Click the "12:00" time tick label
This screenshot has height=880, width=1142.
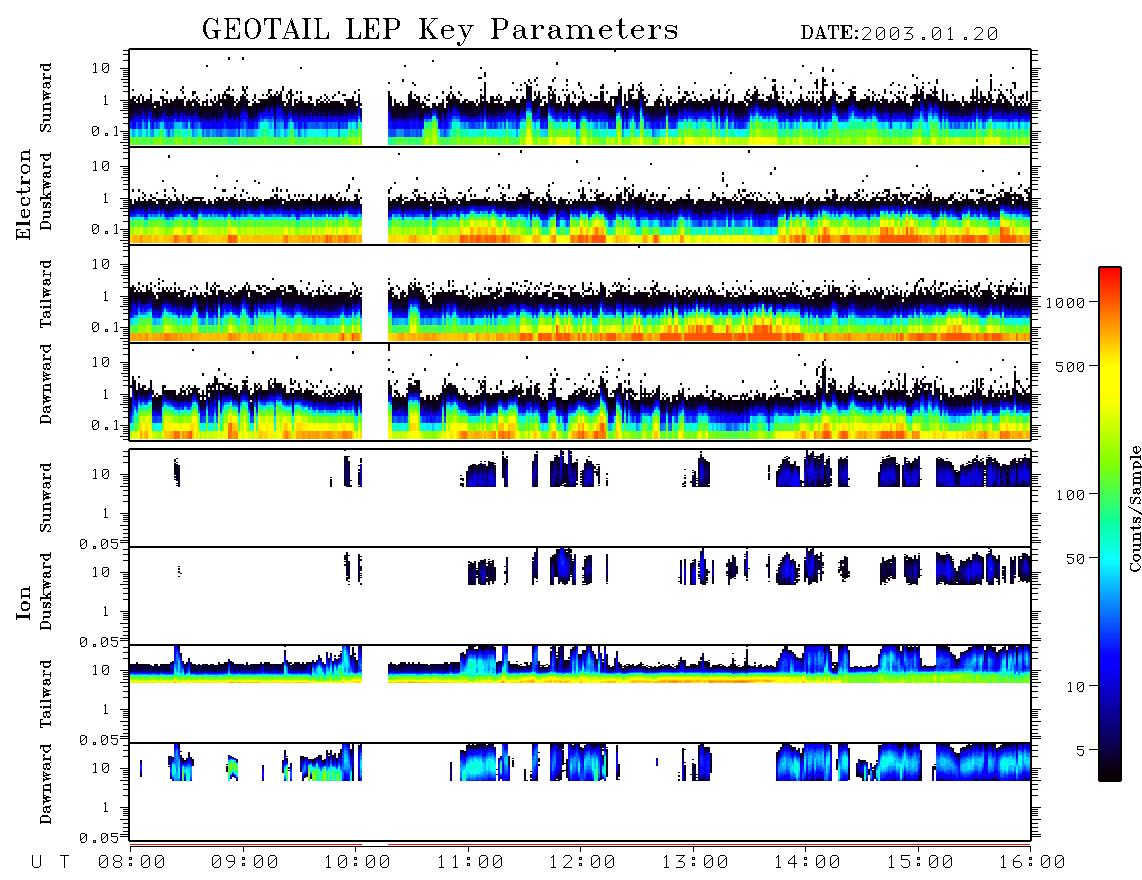point(582,862)
